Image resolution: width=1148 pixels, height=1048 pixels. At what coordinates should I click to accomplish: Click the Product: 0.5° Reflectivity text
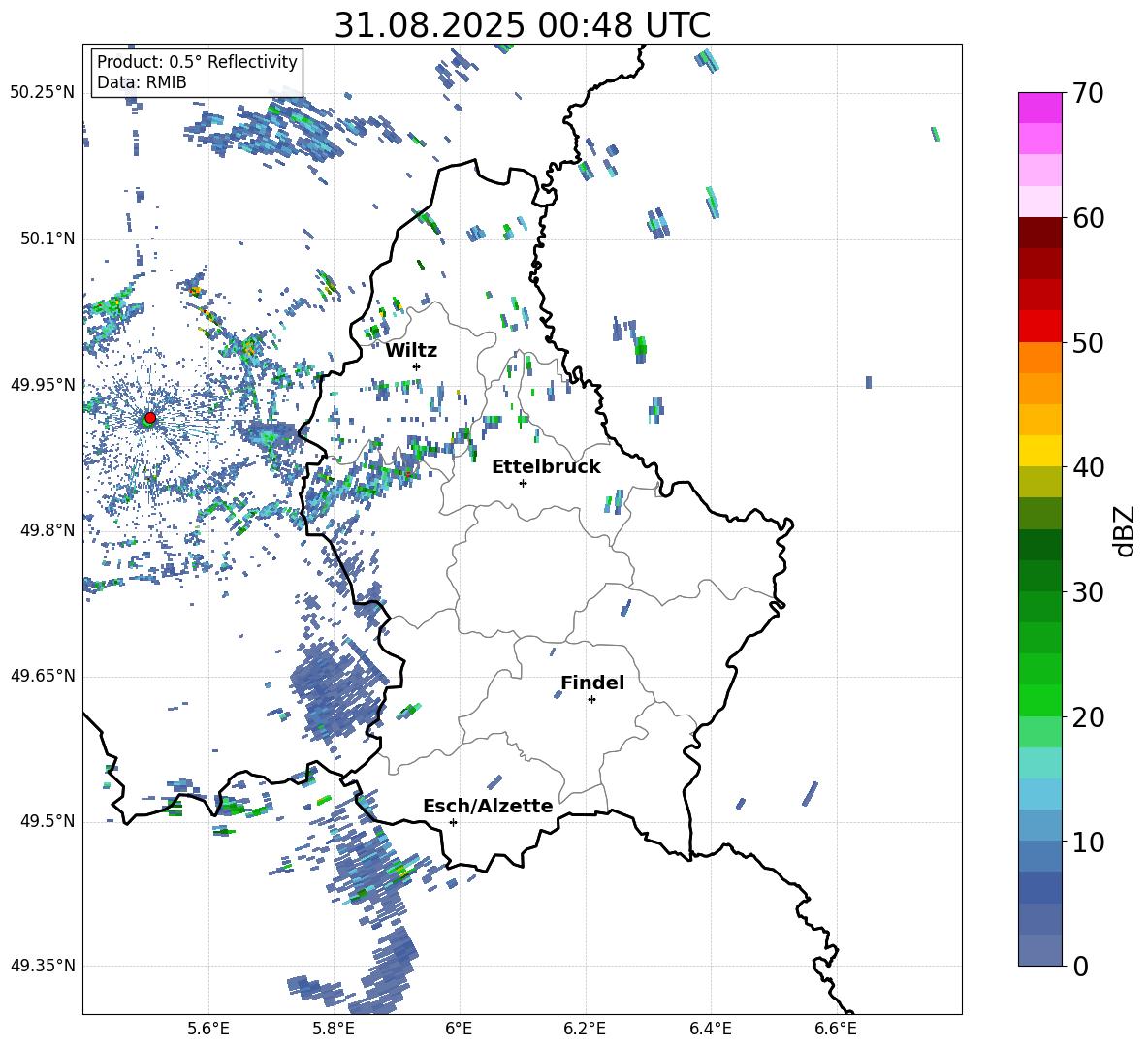pyautogui.click(x=197, y=62)
